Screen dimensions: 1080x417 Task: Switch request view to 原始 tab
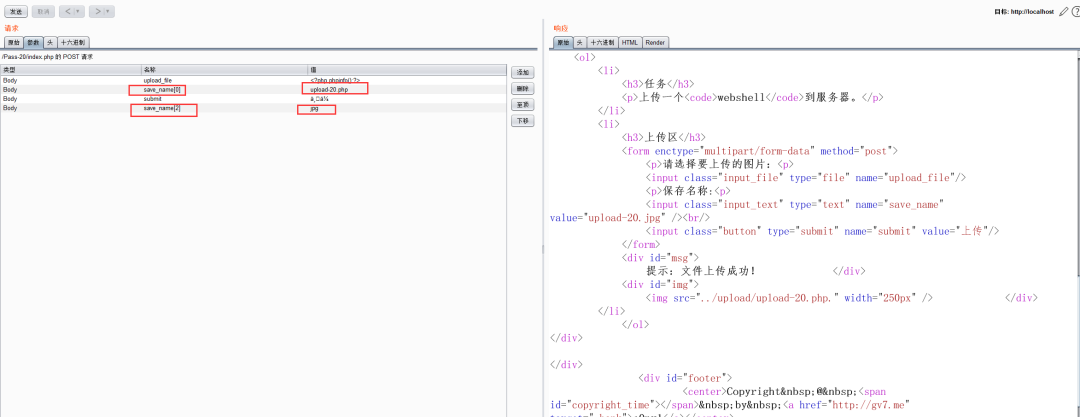13,43
